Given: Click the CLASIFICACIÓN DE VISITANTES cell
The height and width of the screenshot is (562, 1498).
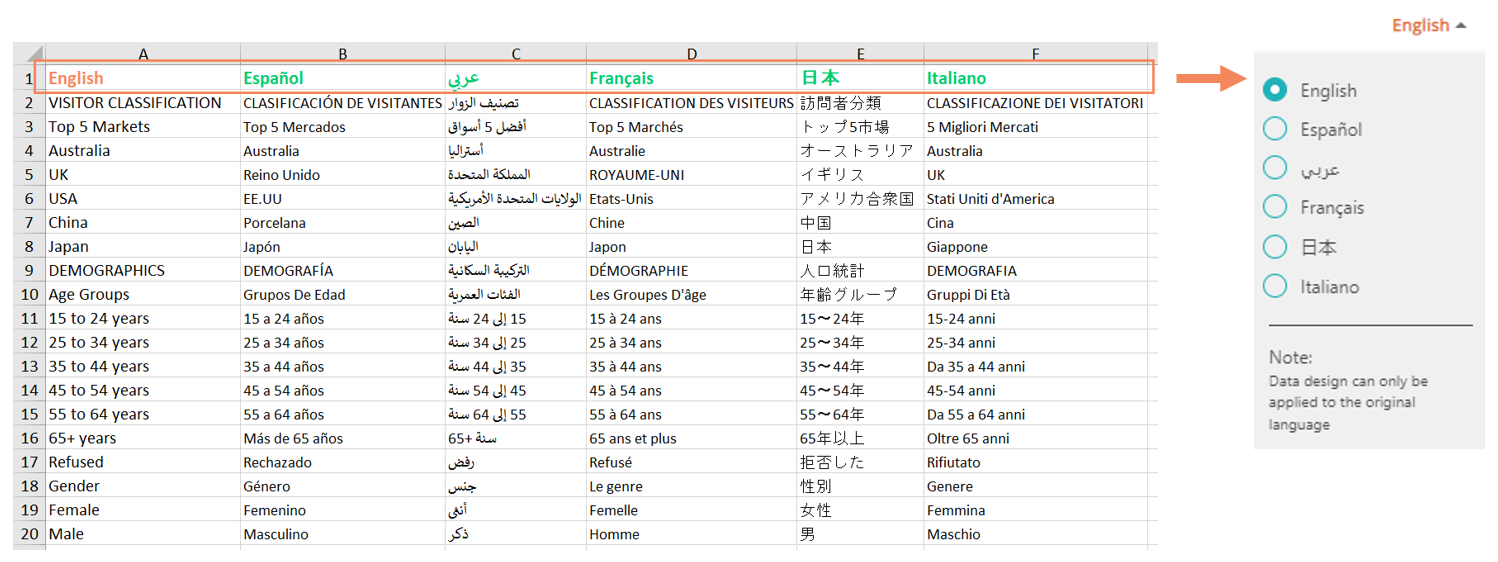Looking at the screenshot, I should [x=342, y=102].
